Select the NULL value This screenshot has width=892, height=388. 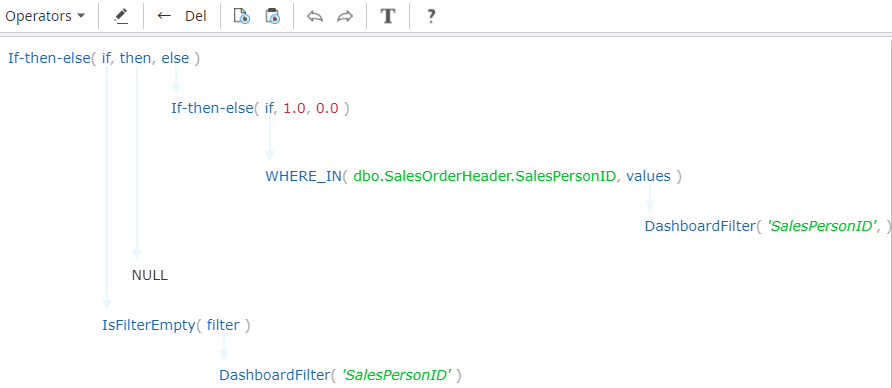(150, 275)
